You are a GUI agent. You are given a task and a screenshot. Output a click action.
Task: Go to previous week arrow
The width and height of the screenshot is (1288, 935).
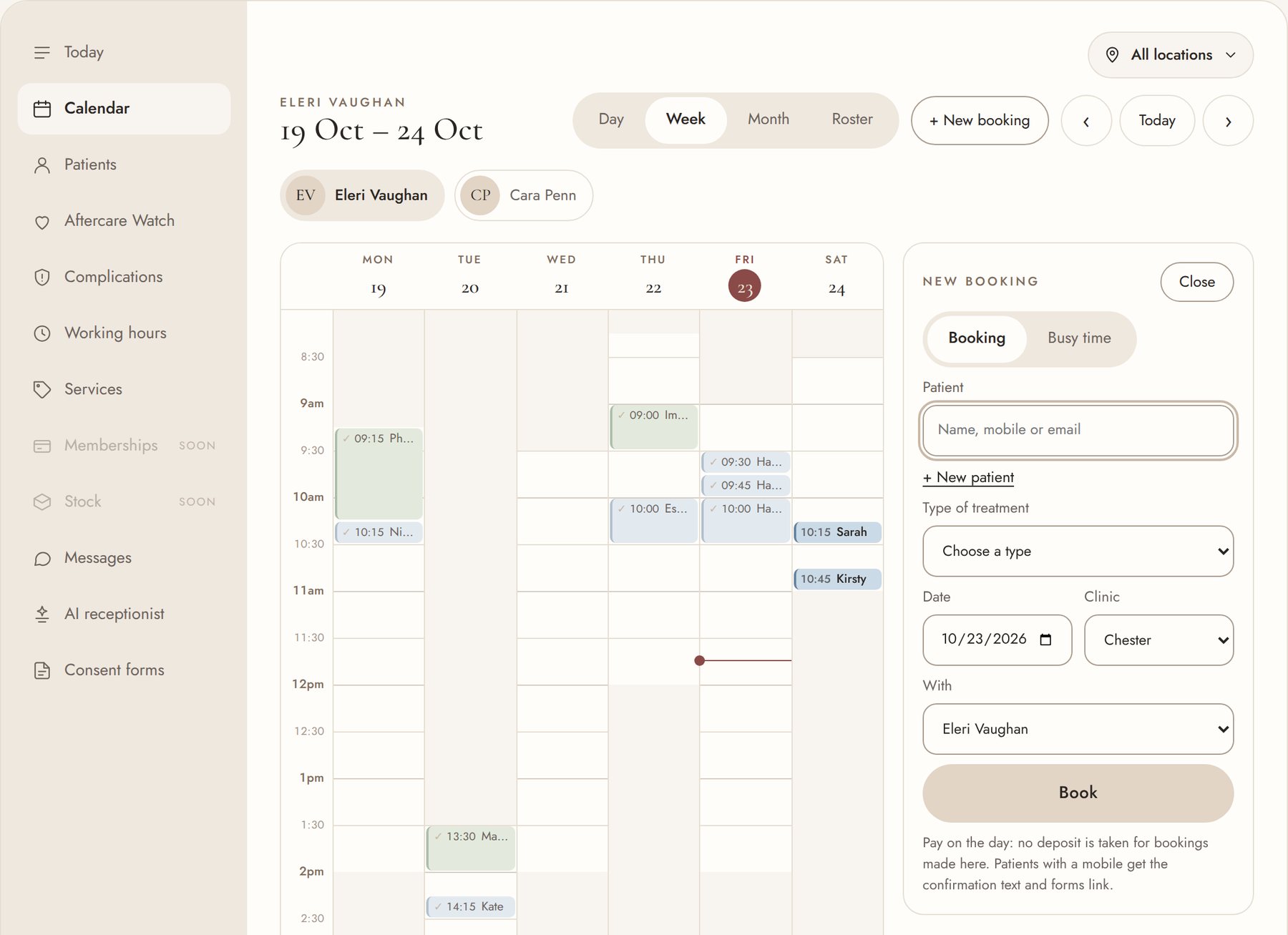pos(1086,121)
